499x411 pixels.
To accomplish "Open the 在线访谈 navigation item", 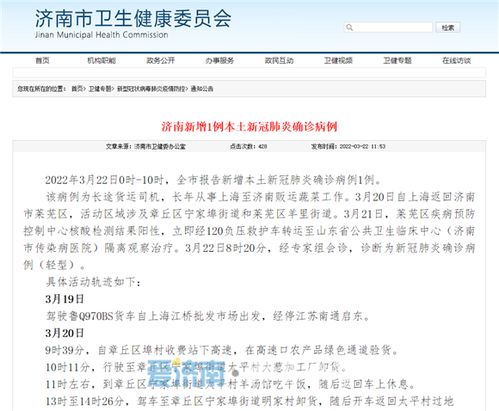I will pyautogui.click(x=456, y=60).
